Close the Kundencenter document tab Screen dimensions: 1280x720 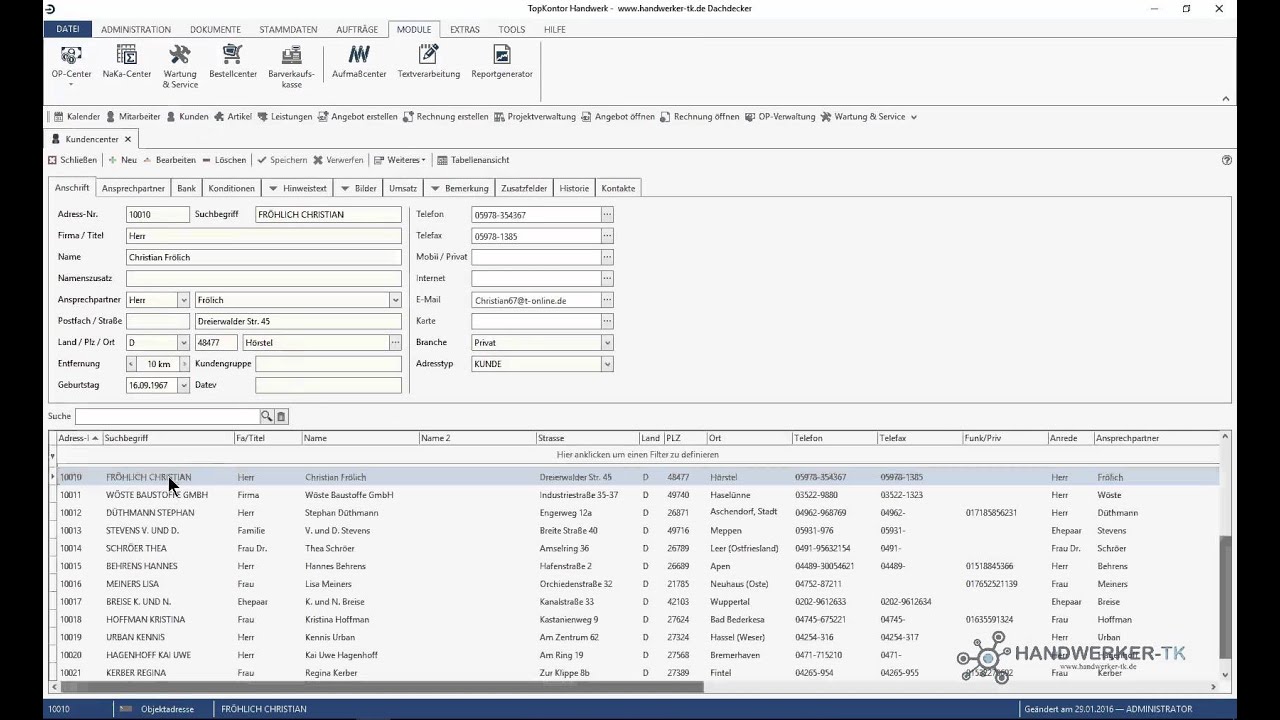coord(128,139)
